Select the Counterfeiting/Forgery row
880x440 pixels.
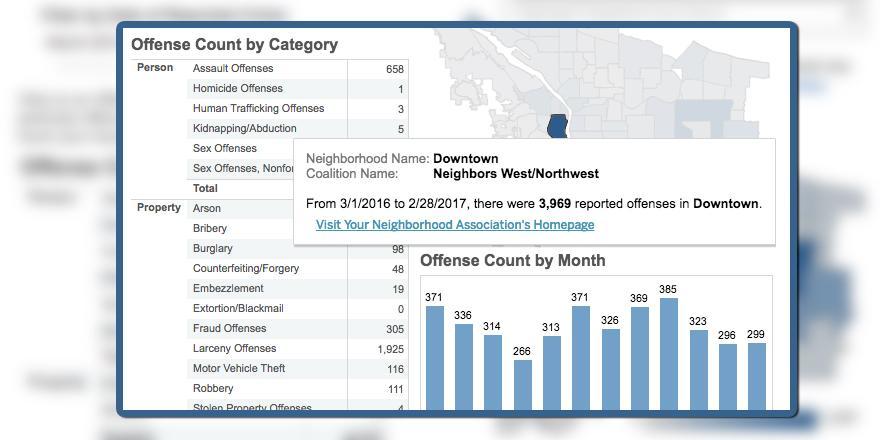(x=297, y=268)
